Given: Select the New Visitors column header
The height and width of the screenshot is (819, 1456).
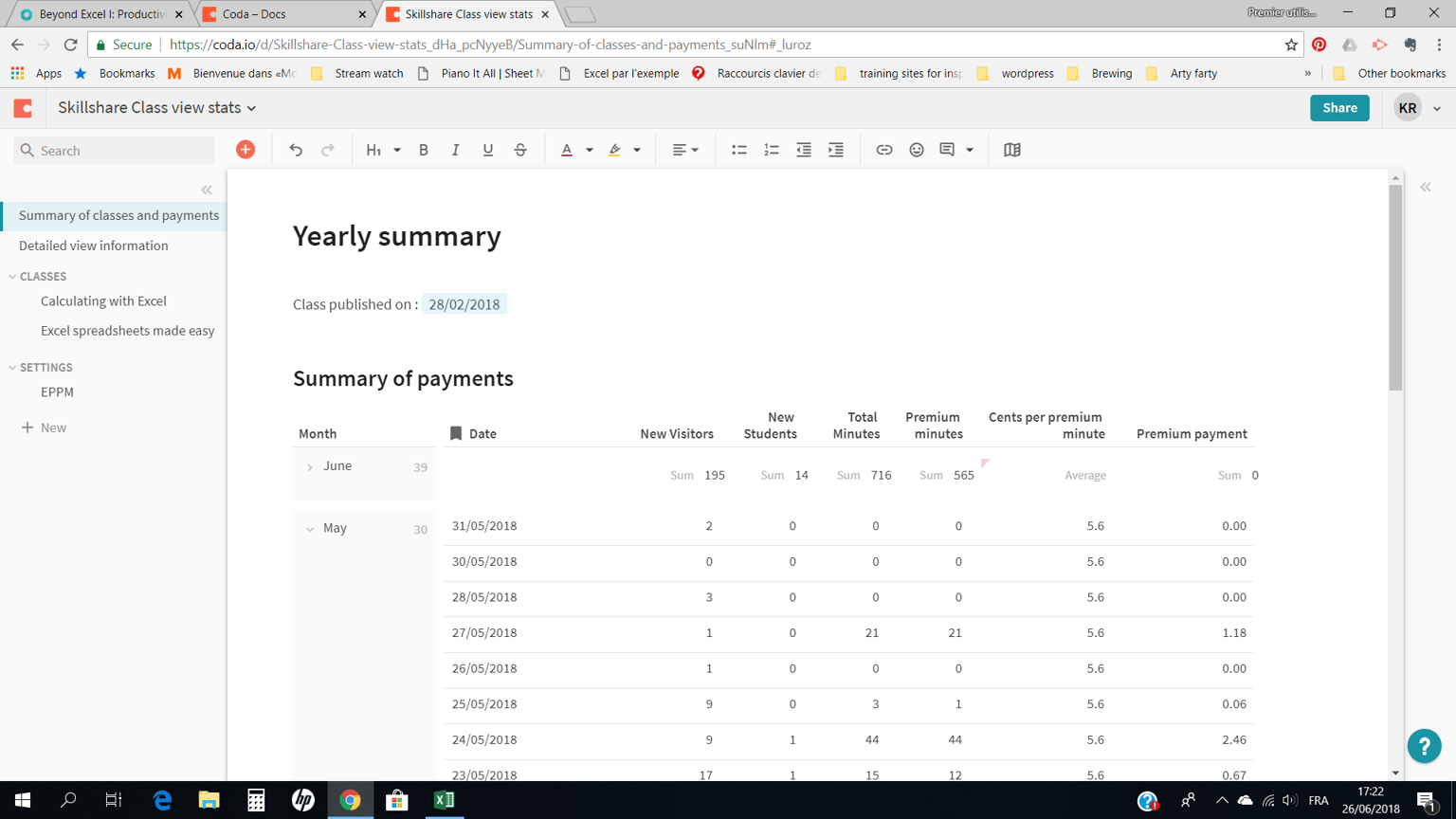Looking at the screenshot, I should [677, 434].
